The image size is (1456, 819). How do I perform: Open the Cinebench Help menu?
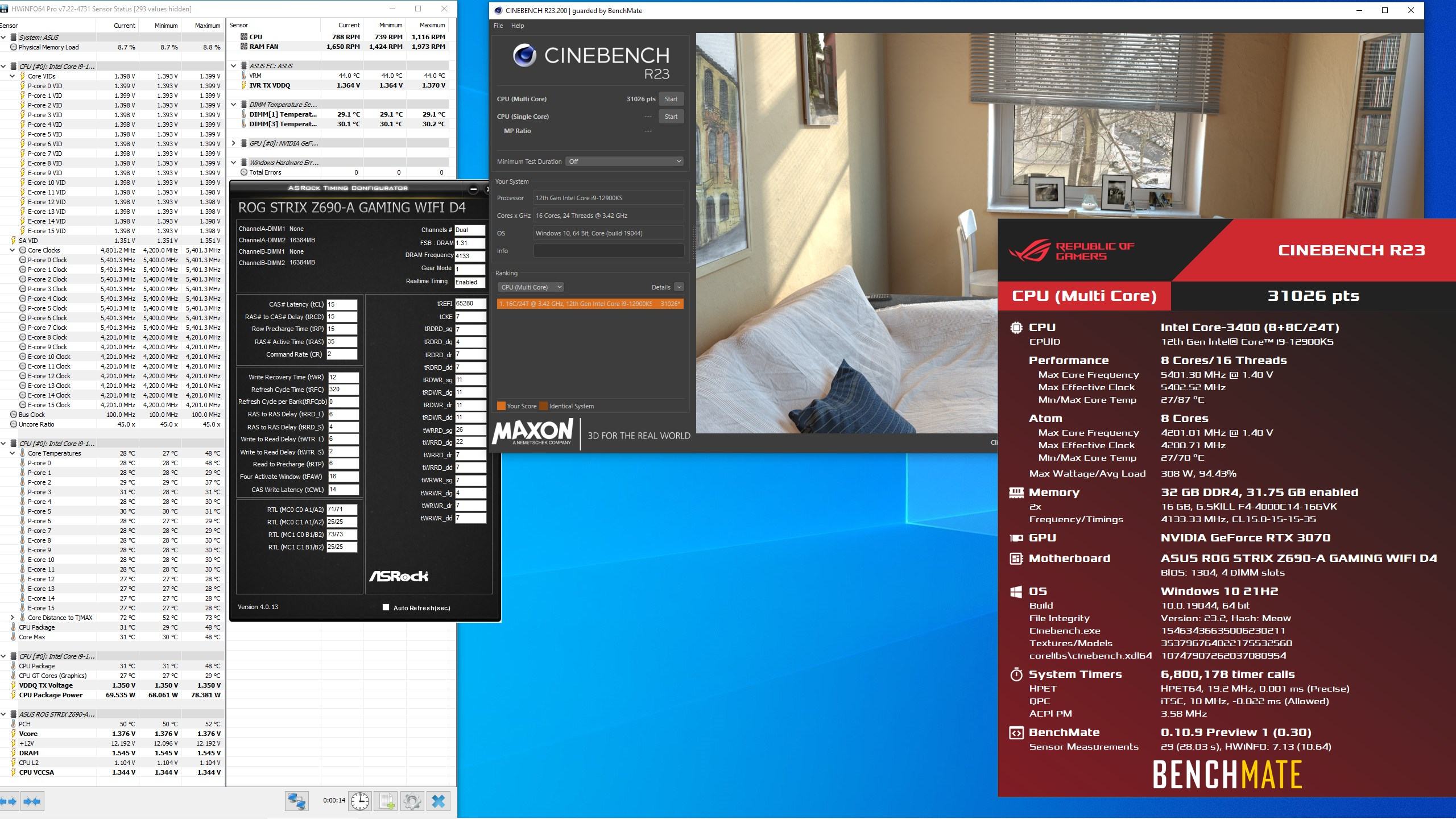click(518, 26)
